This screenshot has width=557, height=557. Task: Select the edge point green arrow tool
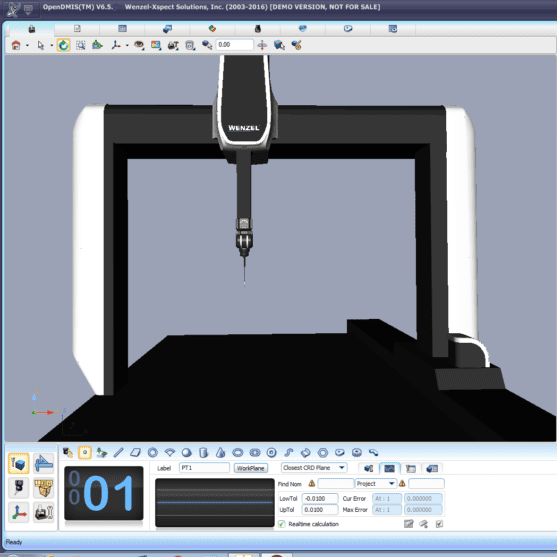pos(102,453)
